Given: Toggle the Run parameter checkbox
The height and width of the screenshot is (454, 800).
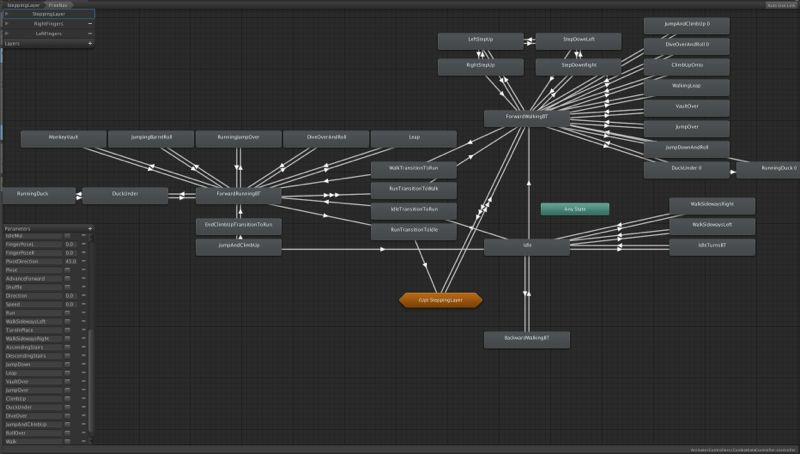Looking at the screenshot, I should point(68,313).
